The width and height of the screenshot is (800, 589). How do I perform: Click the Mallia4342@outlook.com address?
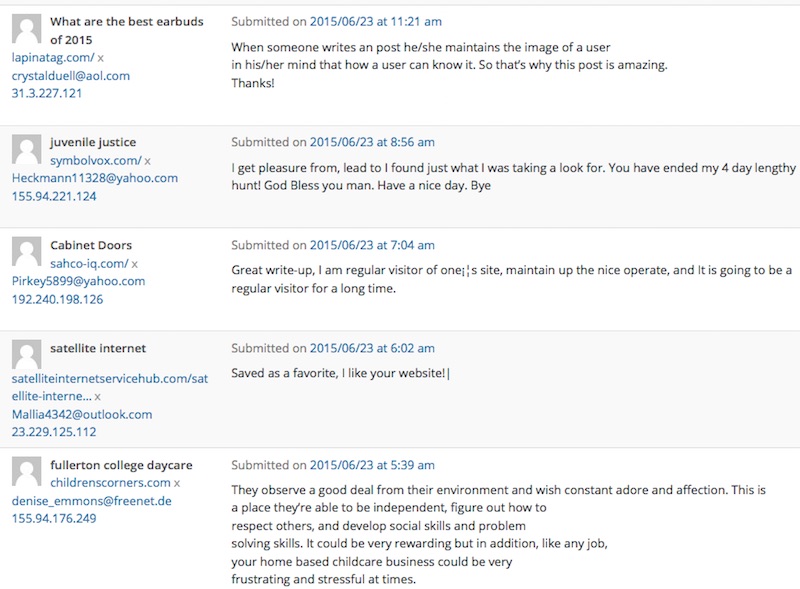point(82,414)
